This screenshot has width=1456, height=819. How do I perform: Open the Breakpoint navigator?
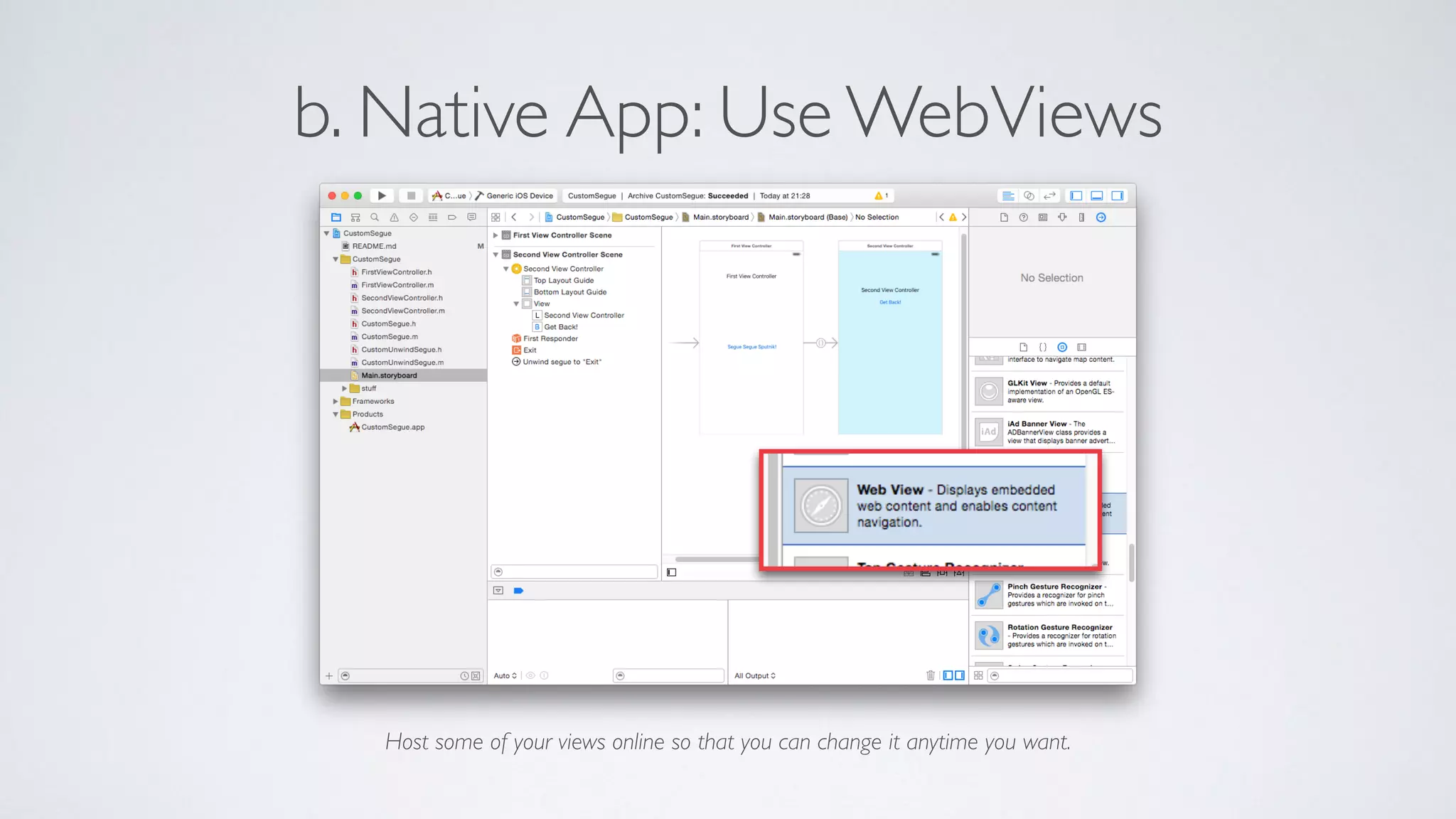(x=452, y=218)
